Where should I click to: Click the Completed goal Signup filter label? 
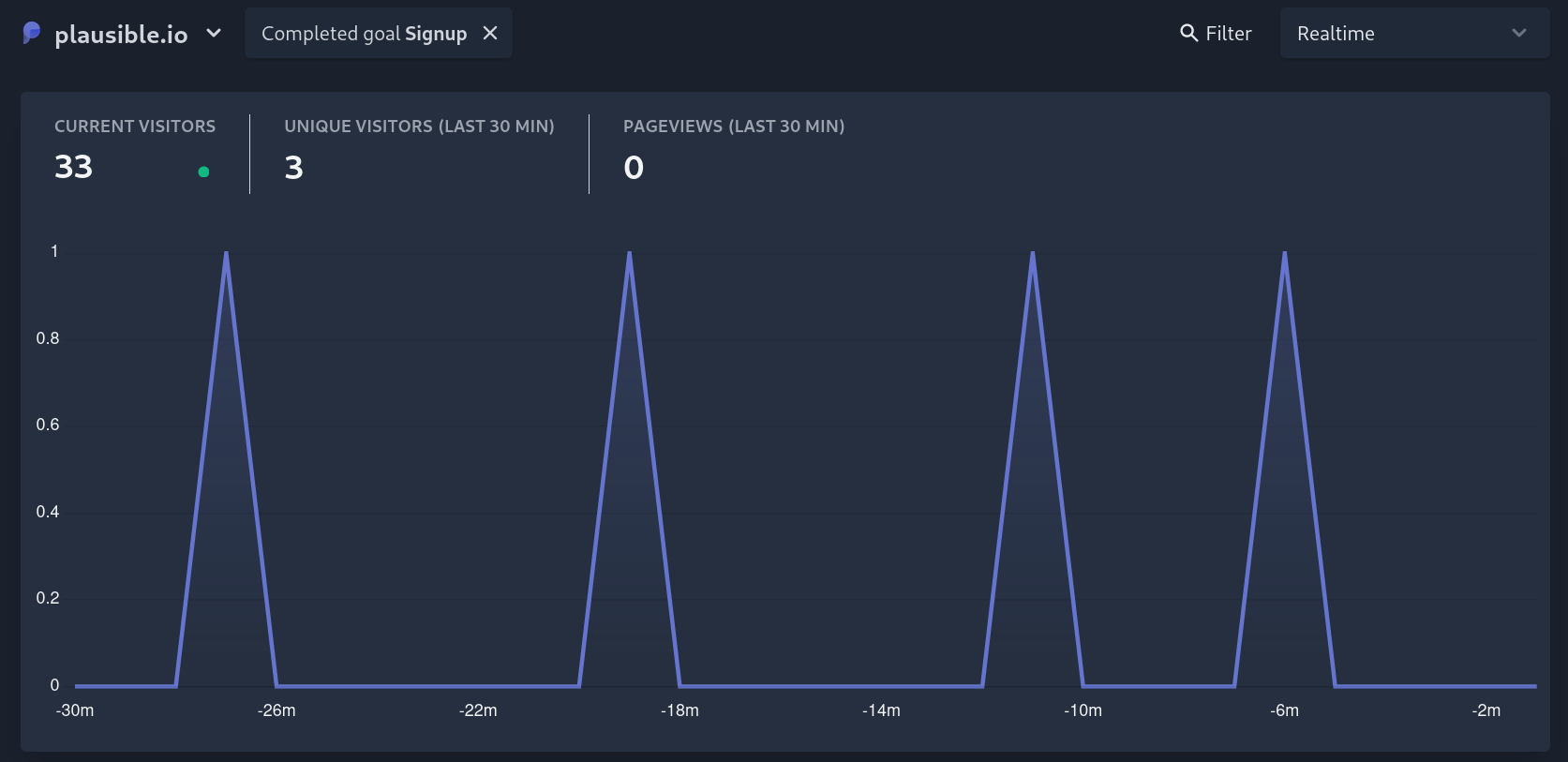pyautogui.click(x=364, y=34)
